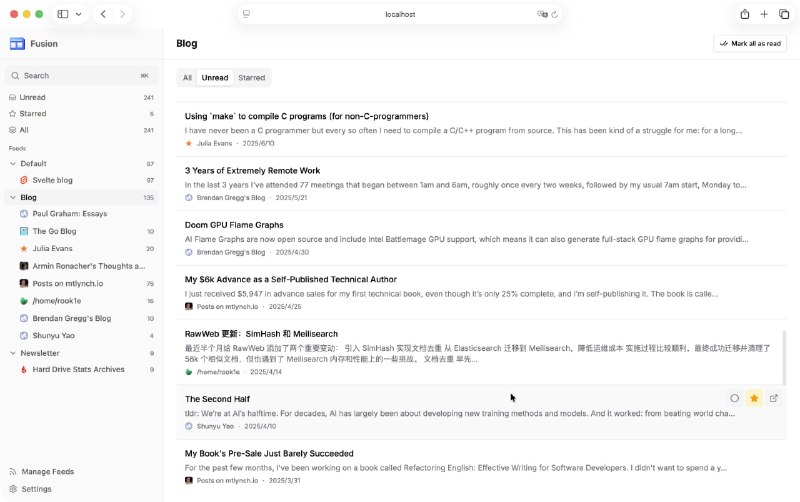800x502 pixels.
Task: Reload the page with refresh icon
Action: [x=555, y=14]
